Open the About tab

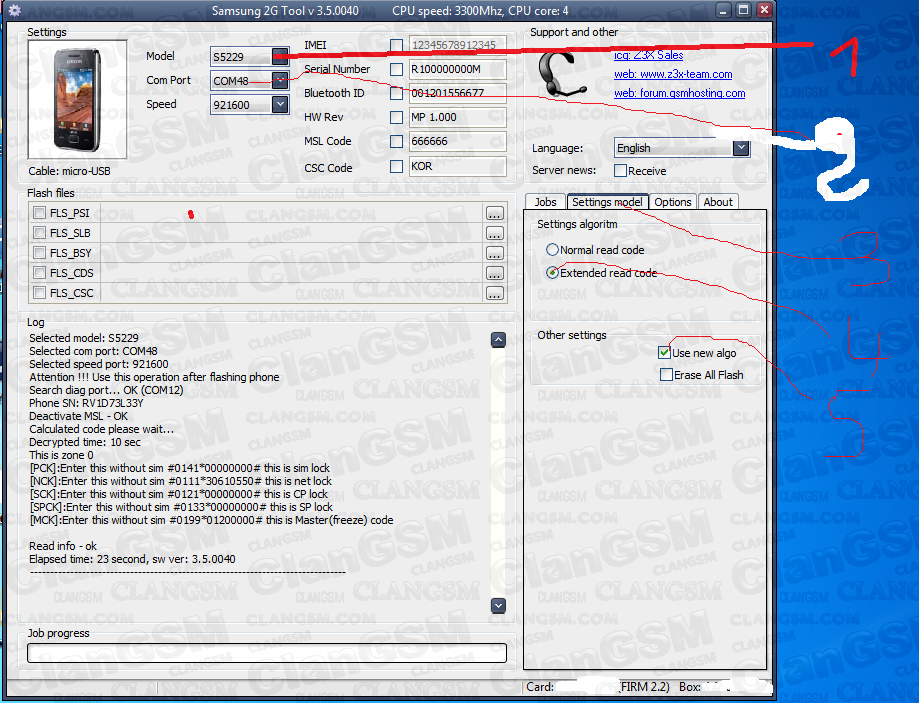click(718, 202)
